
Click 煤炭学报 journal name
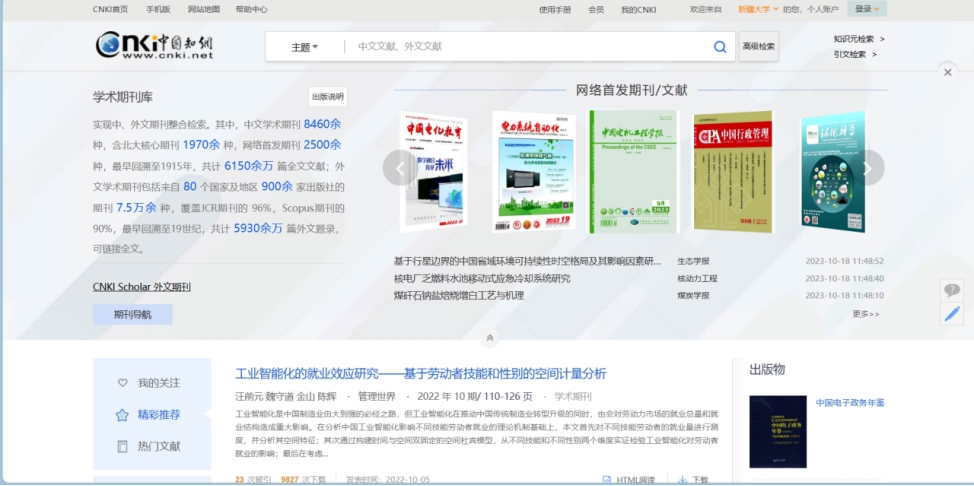pyautogui.click(x=693, y=295)
